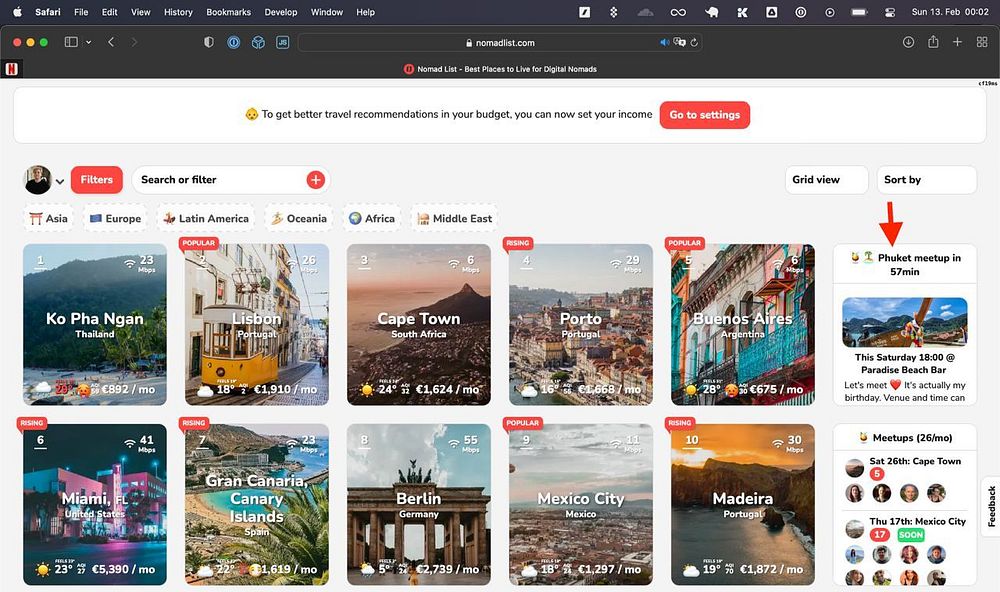Image resolution: width=1000 pixels, height=592 pixels.
Task: Open the Miami, FL city card
Action: pyautogui.click(x=95, y=505)
